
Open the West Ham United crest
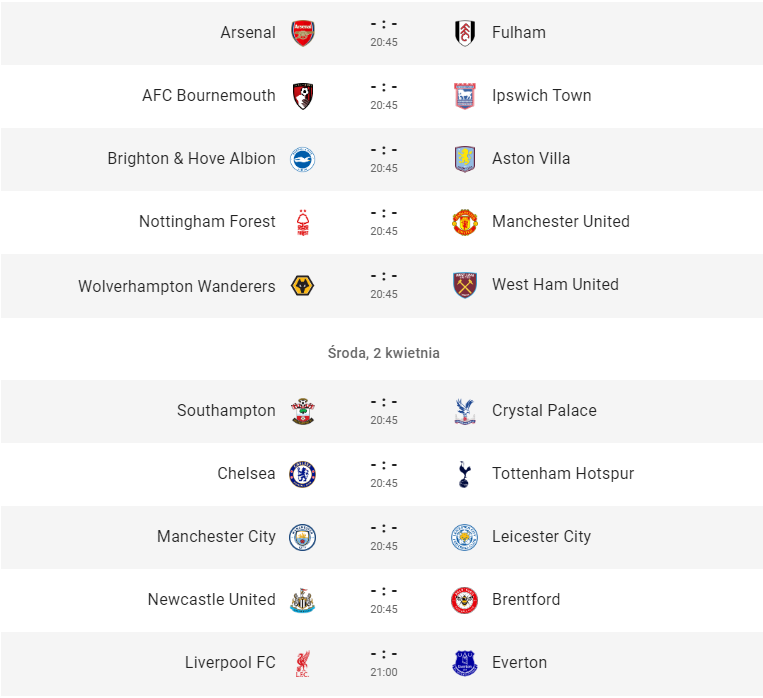(x=465, y=285)
